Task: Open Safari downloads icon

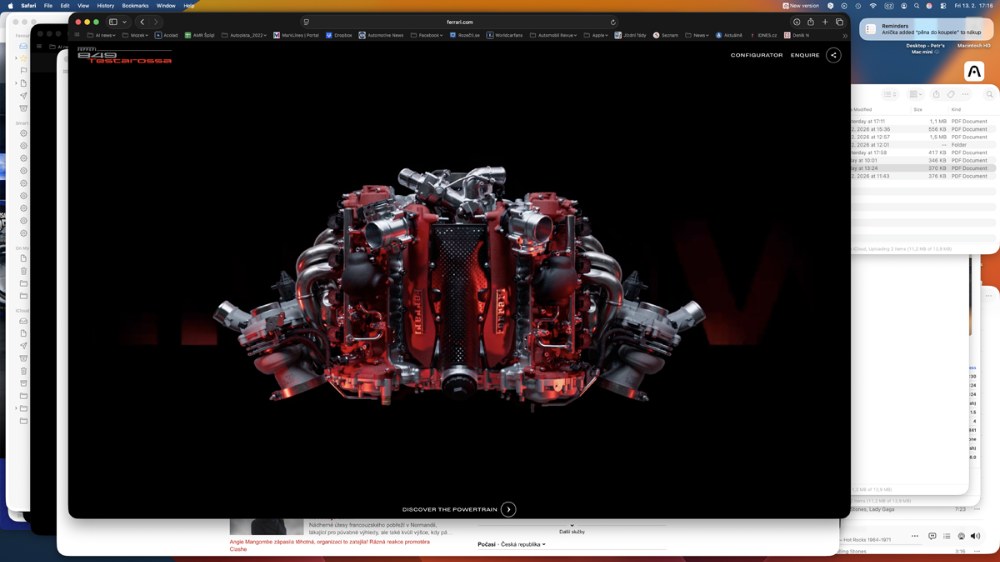Action: click(796, 21)
